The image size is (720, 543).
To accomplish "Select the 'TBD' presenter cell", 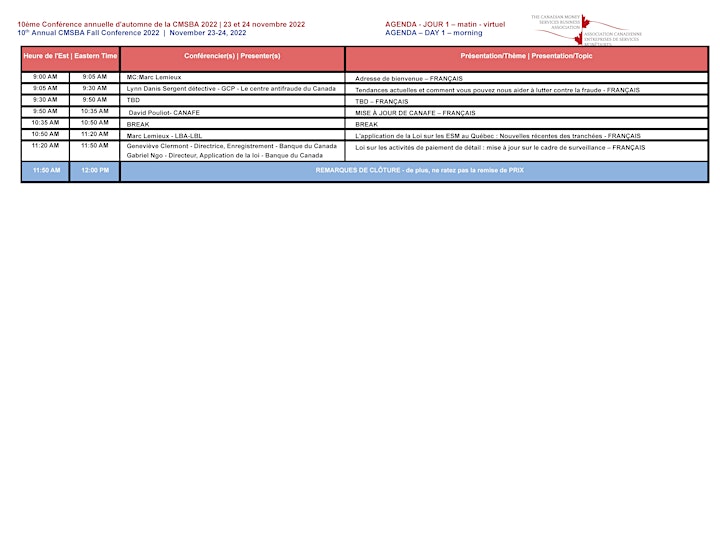I will (x=232, y=100).
